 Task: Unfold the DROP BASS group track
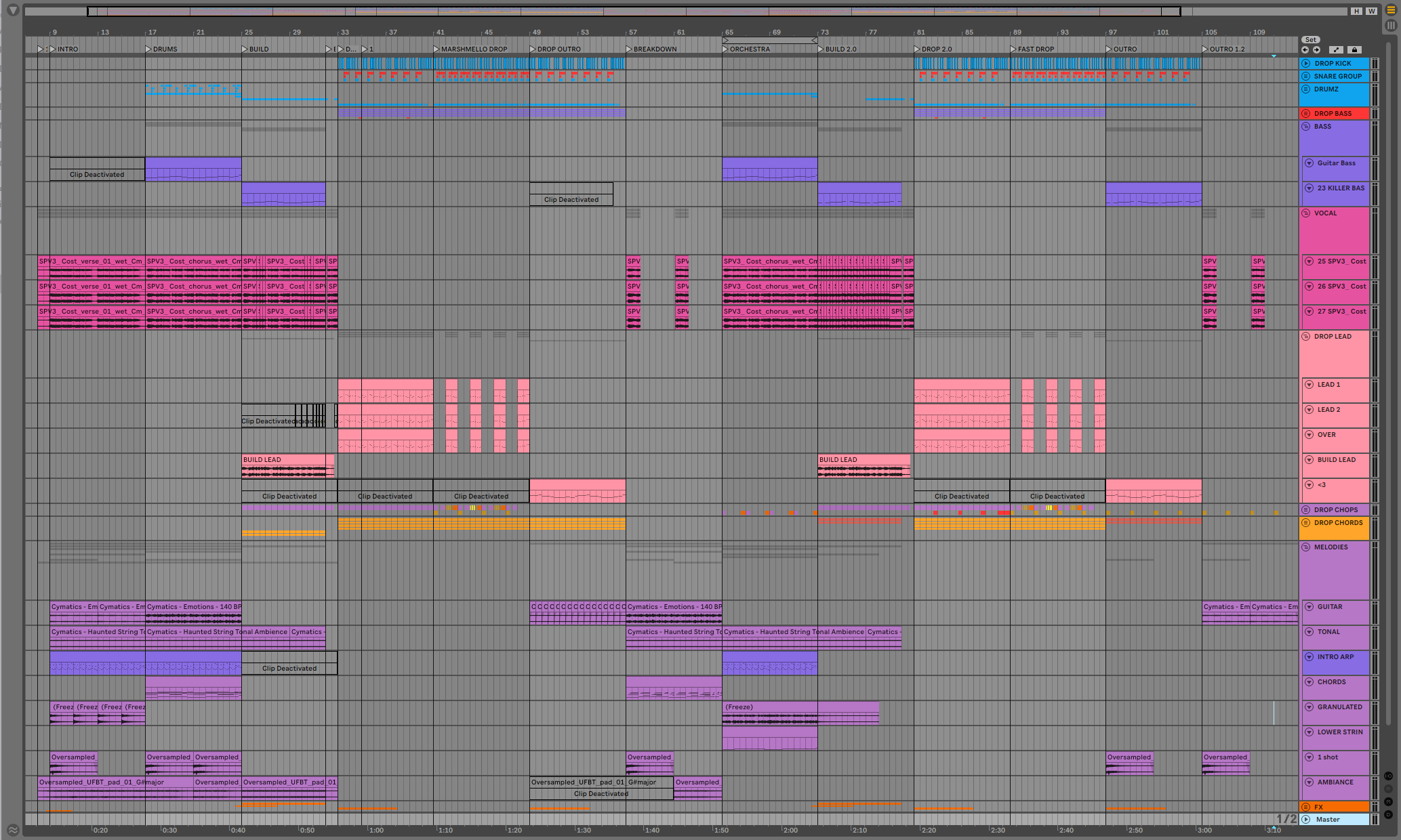pos(1305,114)
